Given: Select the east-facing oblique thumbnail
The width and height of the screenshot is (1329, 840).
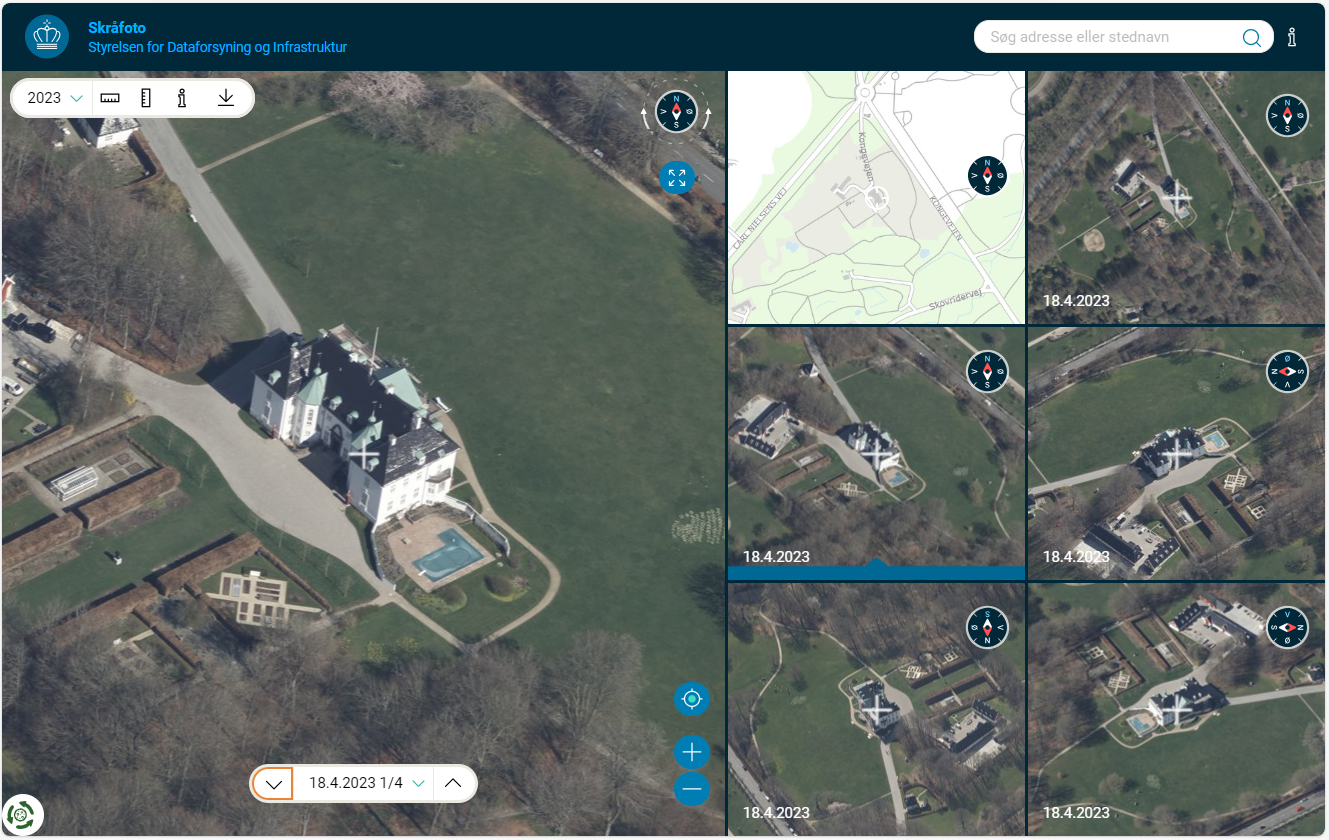Looking at the screenshot, I should pos(1176,453).
